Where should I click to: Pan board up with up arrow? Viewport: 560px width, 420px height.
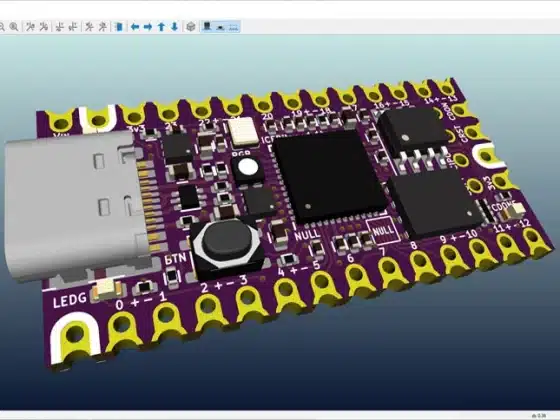(x=161, y=27)
